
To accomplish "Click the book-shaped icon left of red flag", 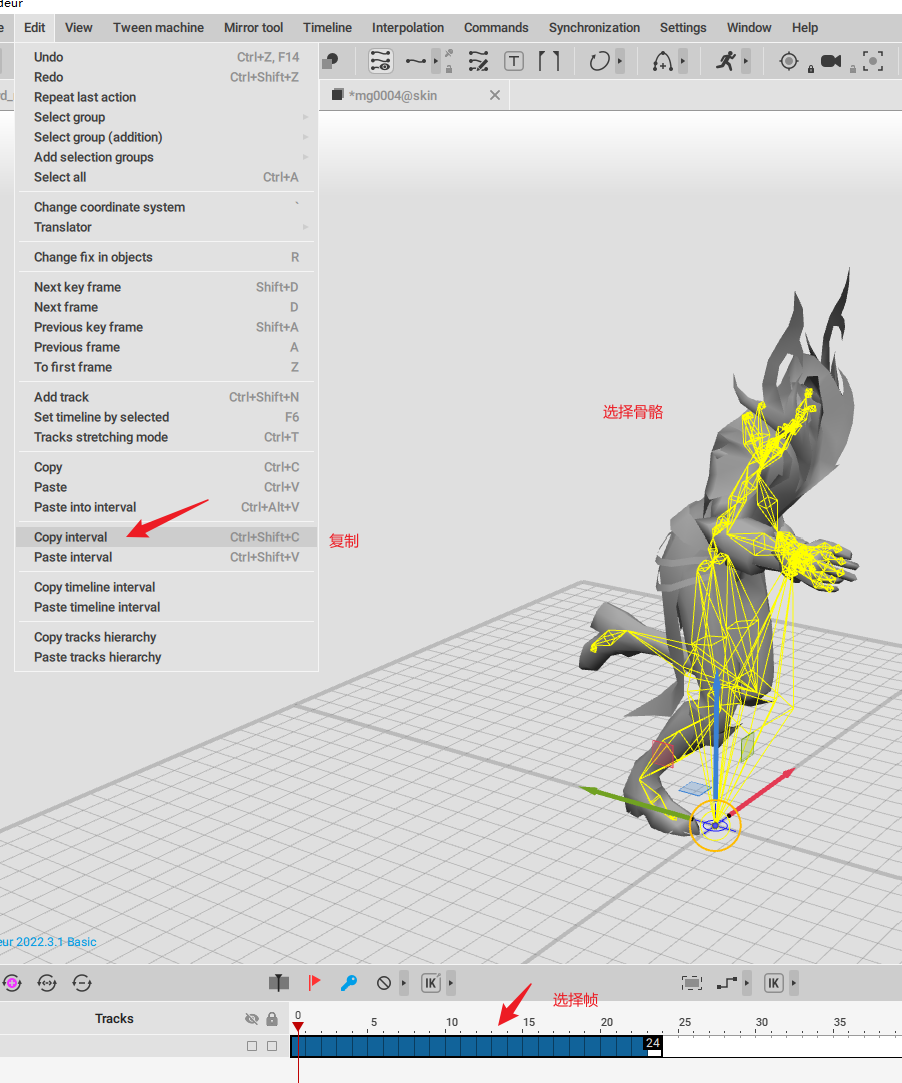I will click(279, 982).
